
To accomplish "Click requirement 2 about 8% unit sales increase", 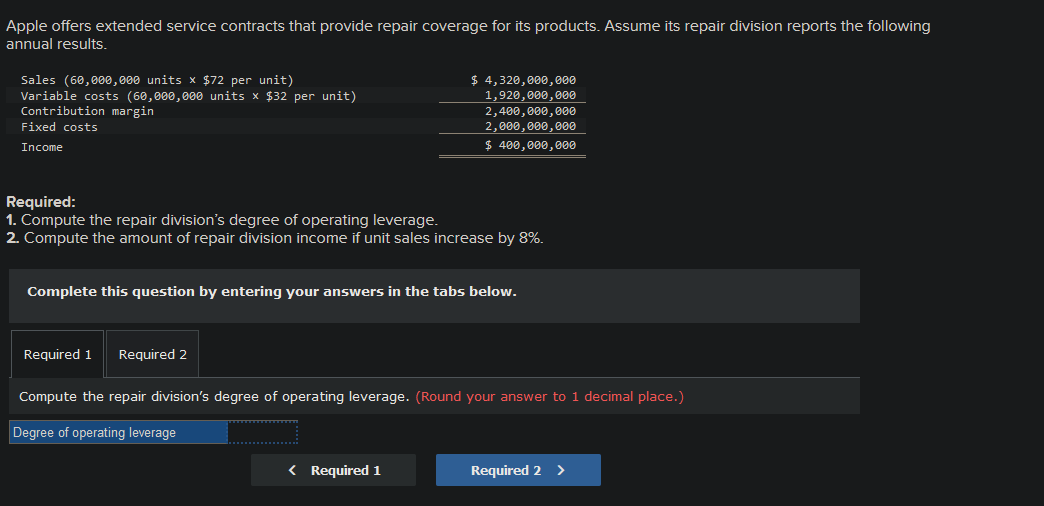I will (x=275, y=238).
